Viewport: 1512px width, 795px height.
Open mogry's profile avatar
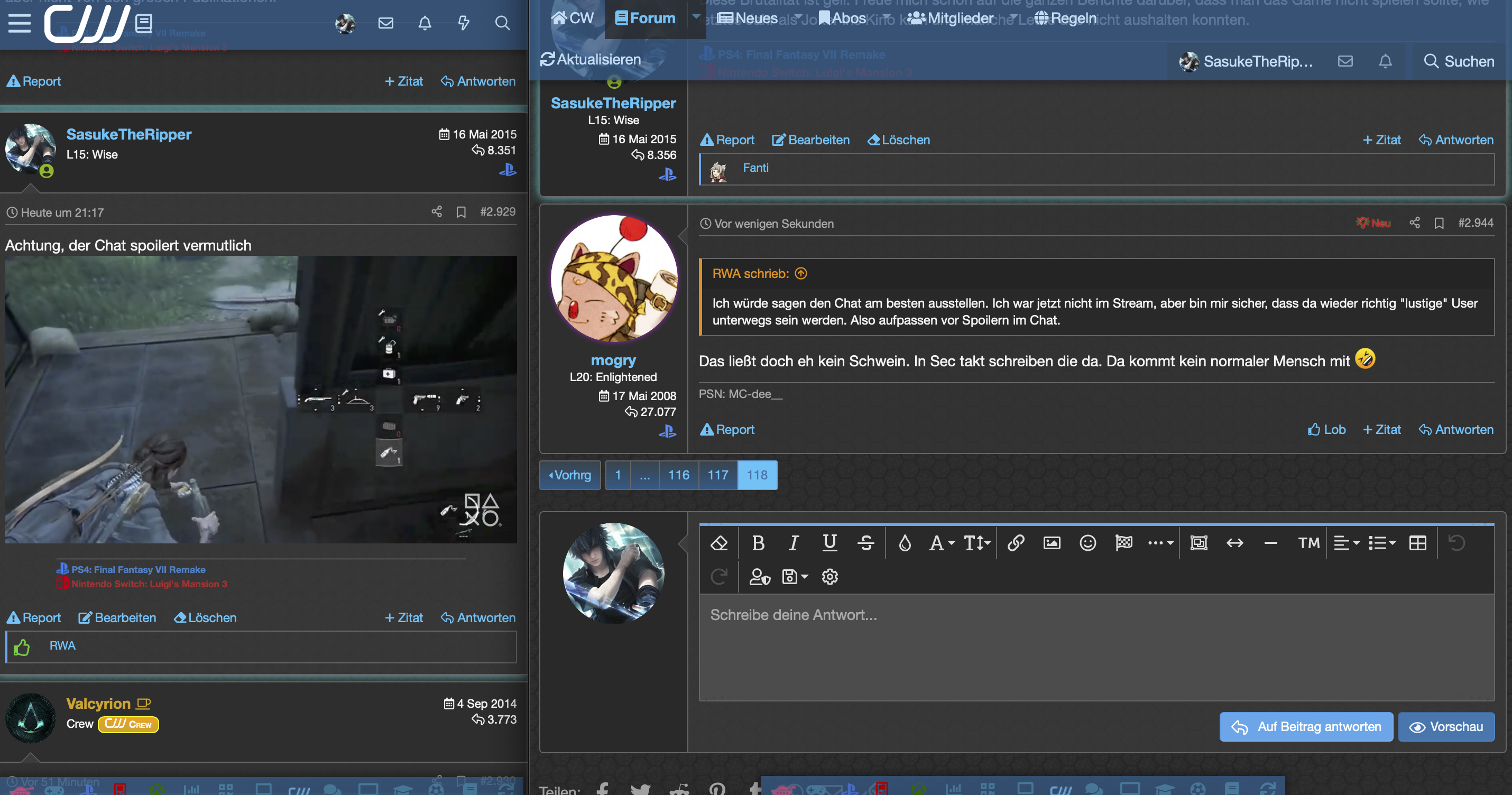[614, 279]
